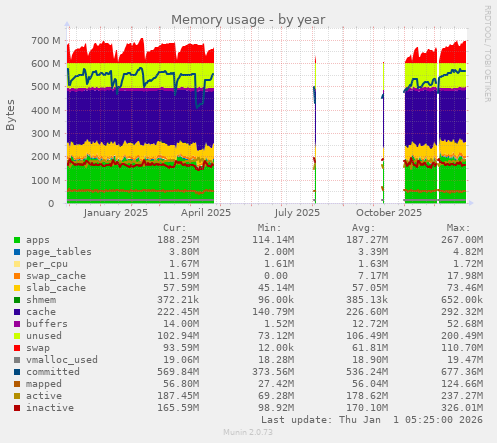This screenshot has height=443, width=497.
Task: Click the 'swap_cache' legend label
Action: click(56, 276)
